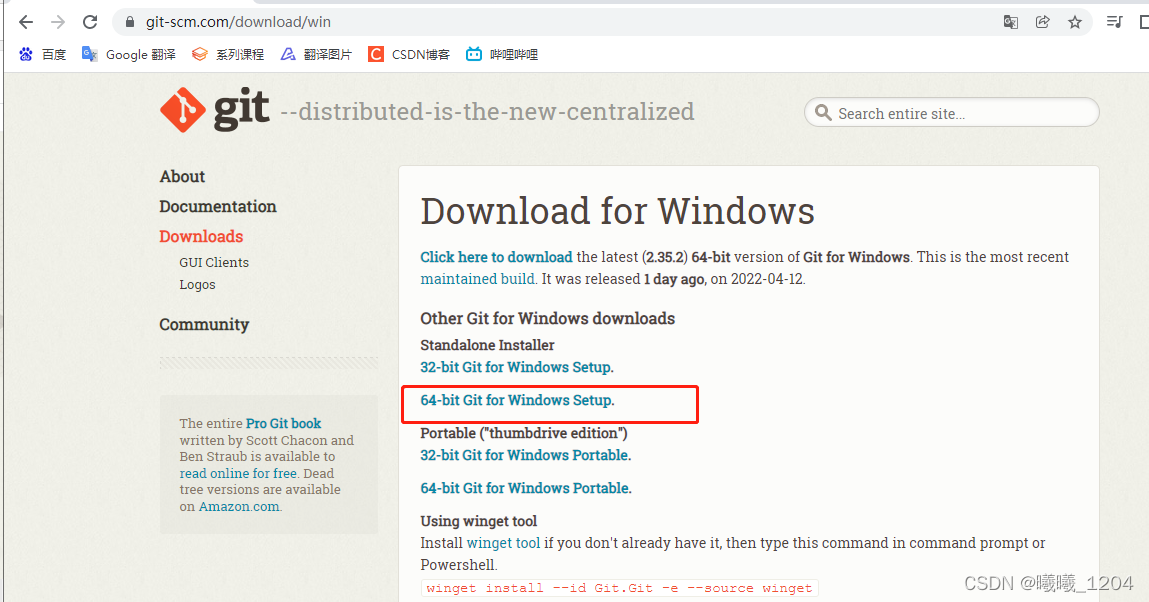Open 系列课程 bookmark

228,54
